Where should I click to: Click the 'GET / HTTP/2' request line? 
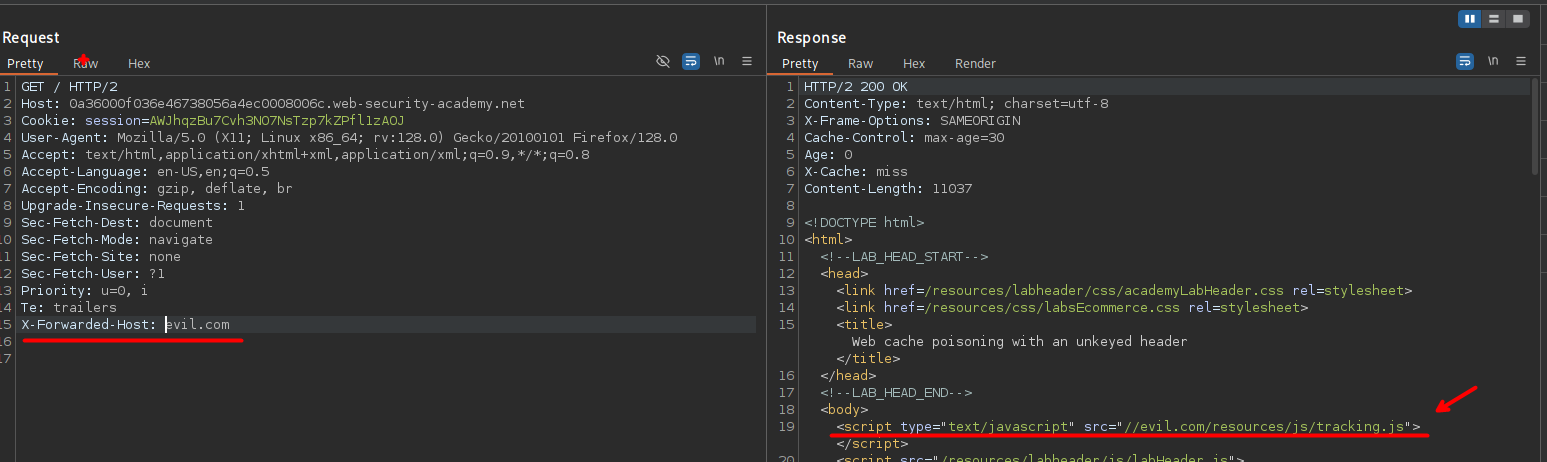pyautogui.click(x=69, y=87)
